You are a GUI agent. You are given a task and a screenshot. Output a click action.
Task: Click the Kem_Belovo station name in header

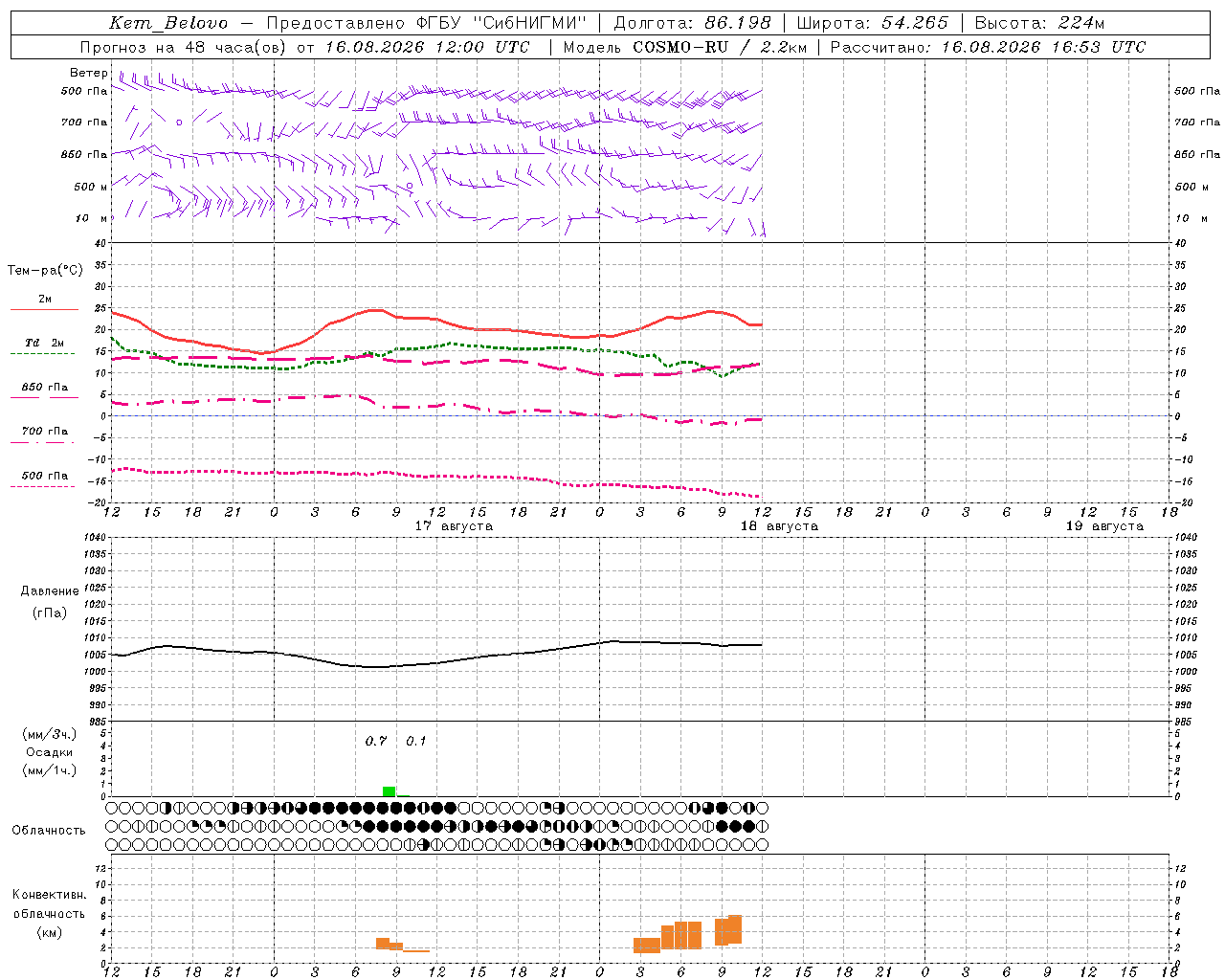[168, 23]
